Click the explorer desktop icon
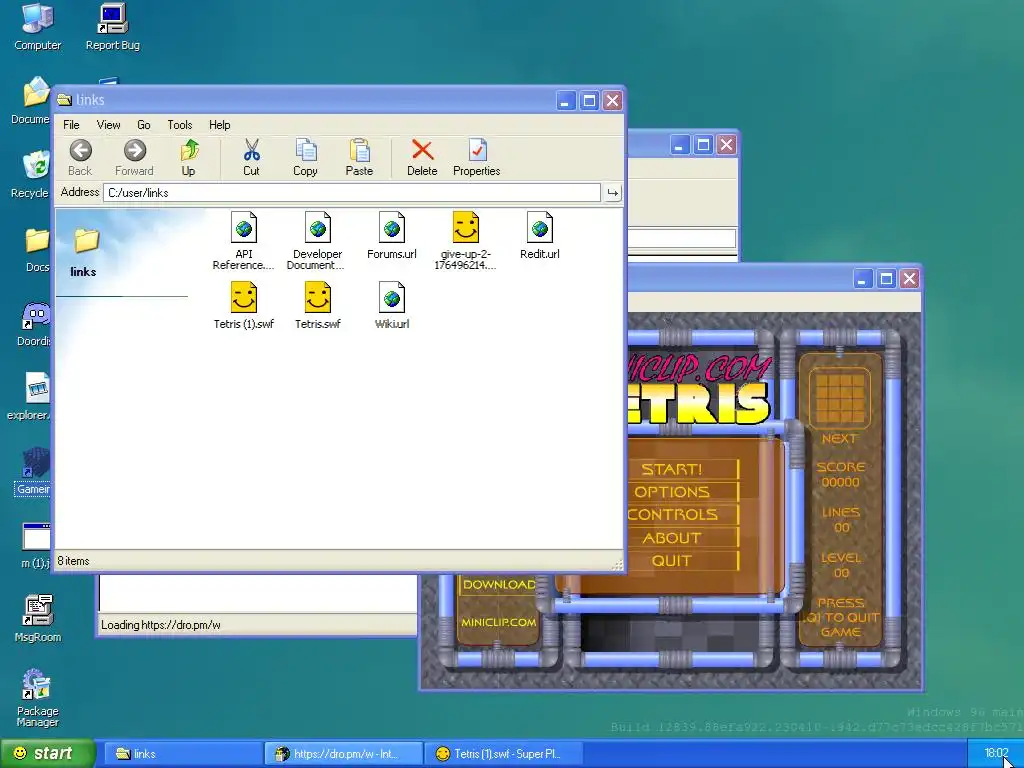 tap(29, 397)
